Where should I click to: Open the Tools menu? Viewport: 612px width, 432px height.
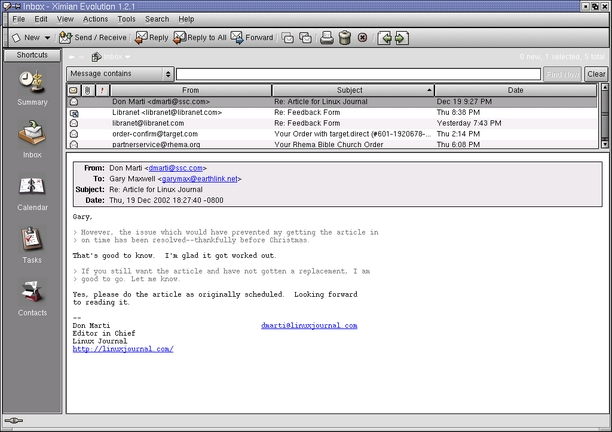coord(126,19)
